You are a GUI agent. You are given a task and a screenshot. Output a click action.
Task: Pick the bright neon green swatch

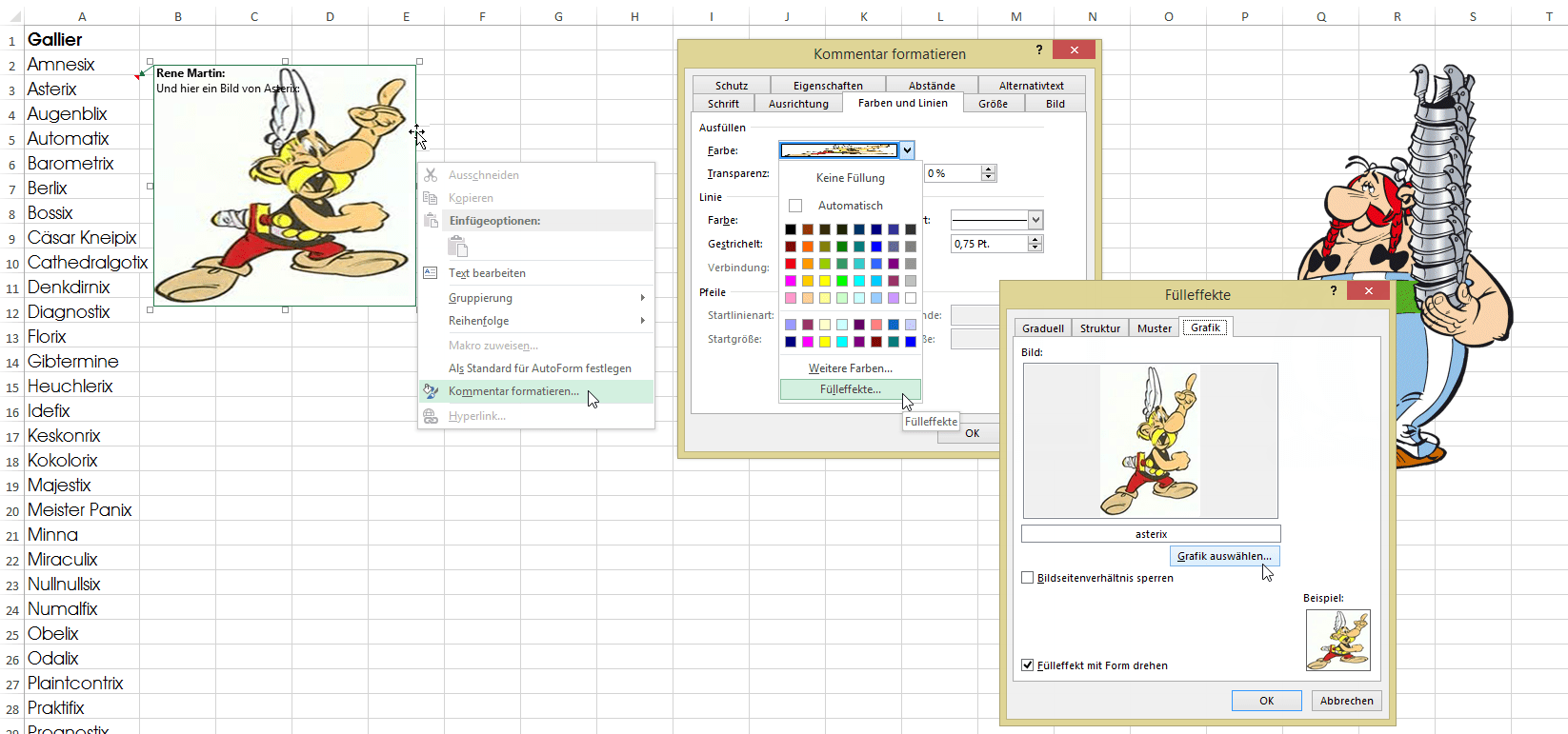(842, 281)
